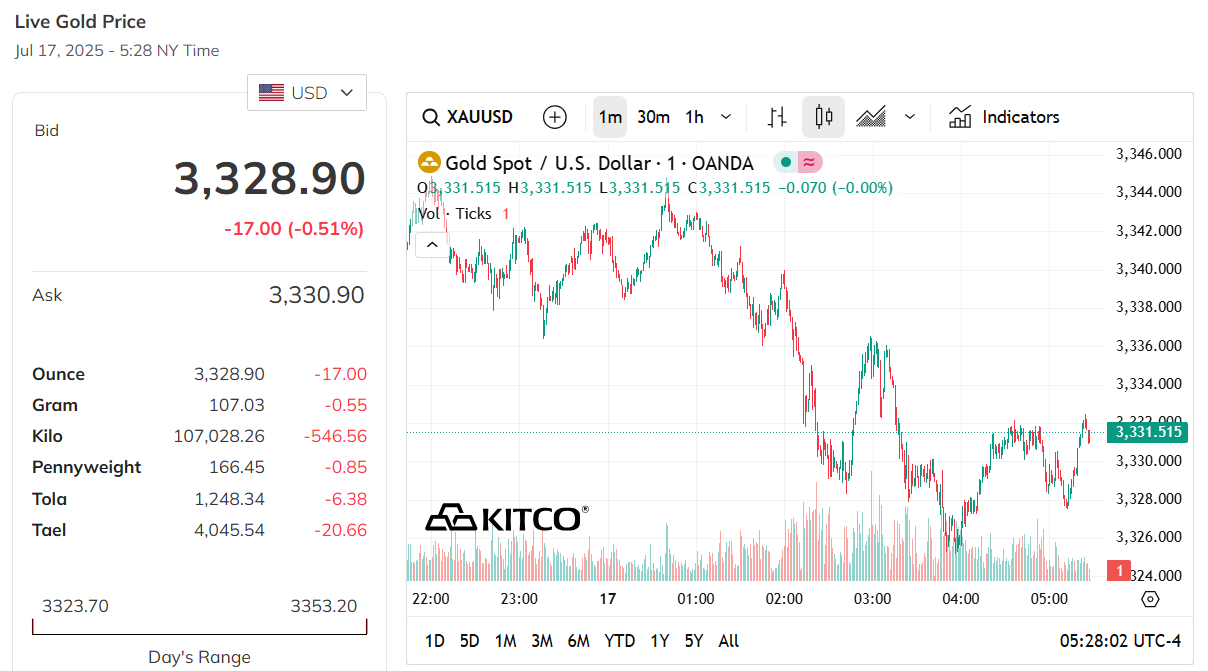
Task: Expand the chart style dropdown chevron
Action: point(910,117)
